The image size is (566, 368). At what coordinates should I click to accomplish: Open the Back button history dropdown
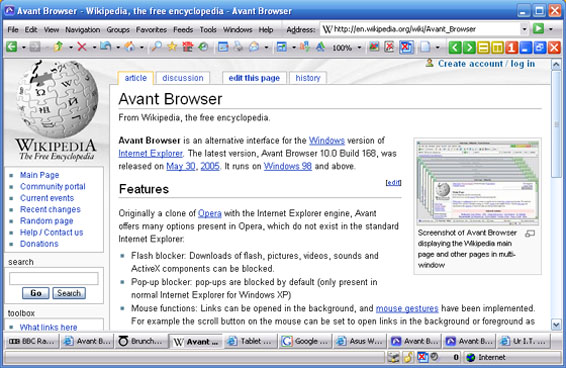(x=23, y=47)
